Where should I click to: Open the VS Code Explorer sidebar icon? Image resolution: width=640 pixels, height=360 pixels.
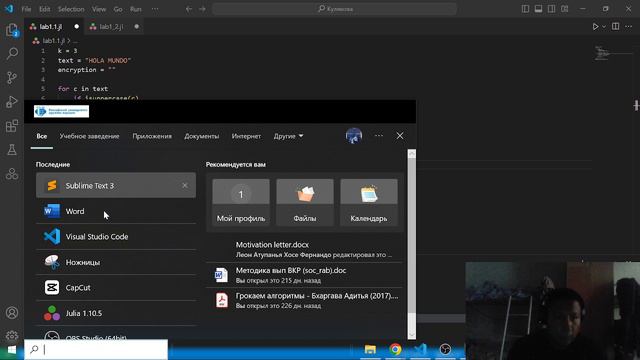click(12, 30)
